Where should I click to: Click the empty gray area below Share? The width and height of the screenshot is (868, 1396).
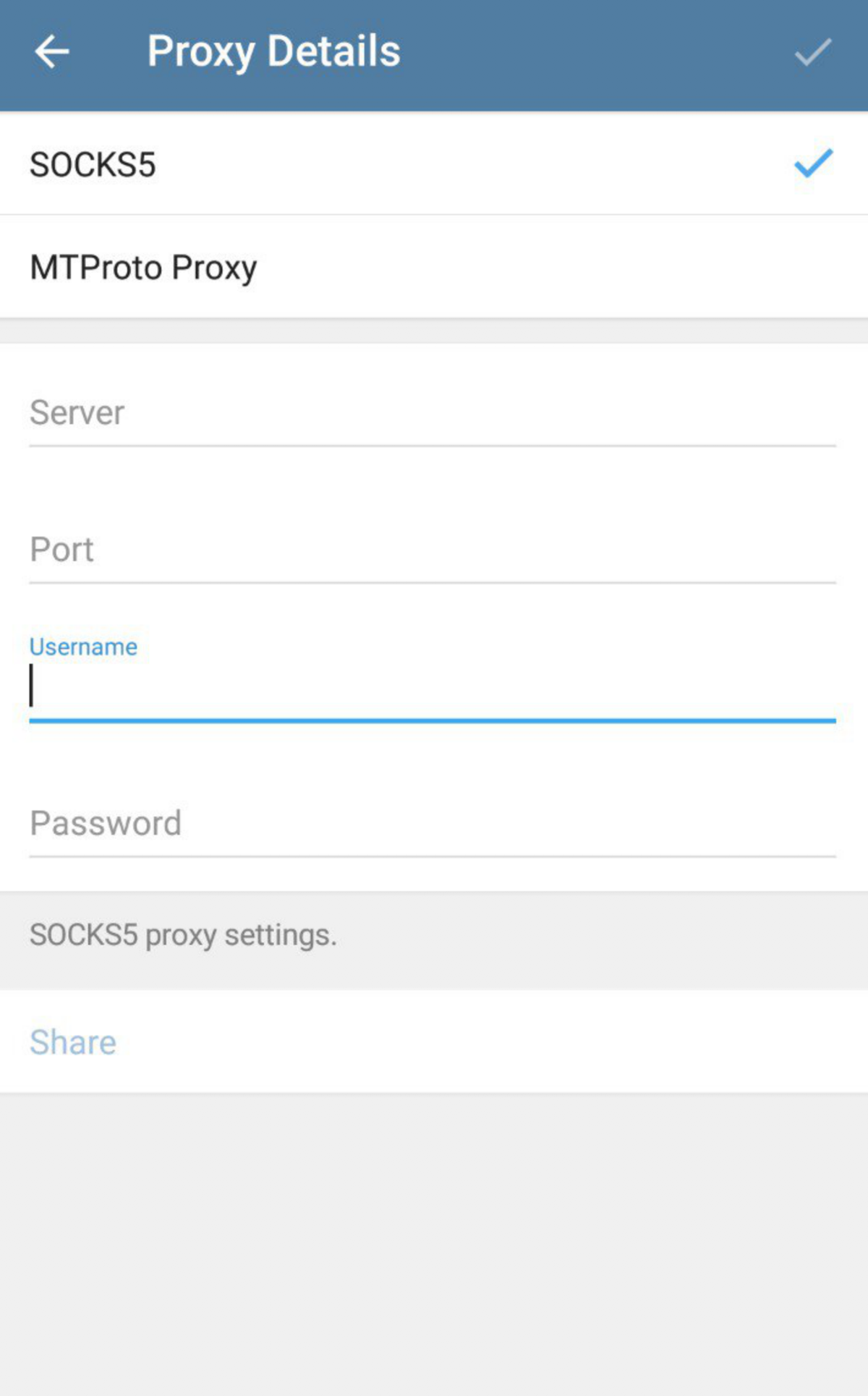434,1244
